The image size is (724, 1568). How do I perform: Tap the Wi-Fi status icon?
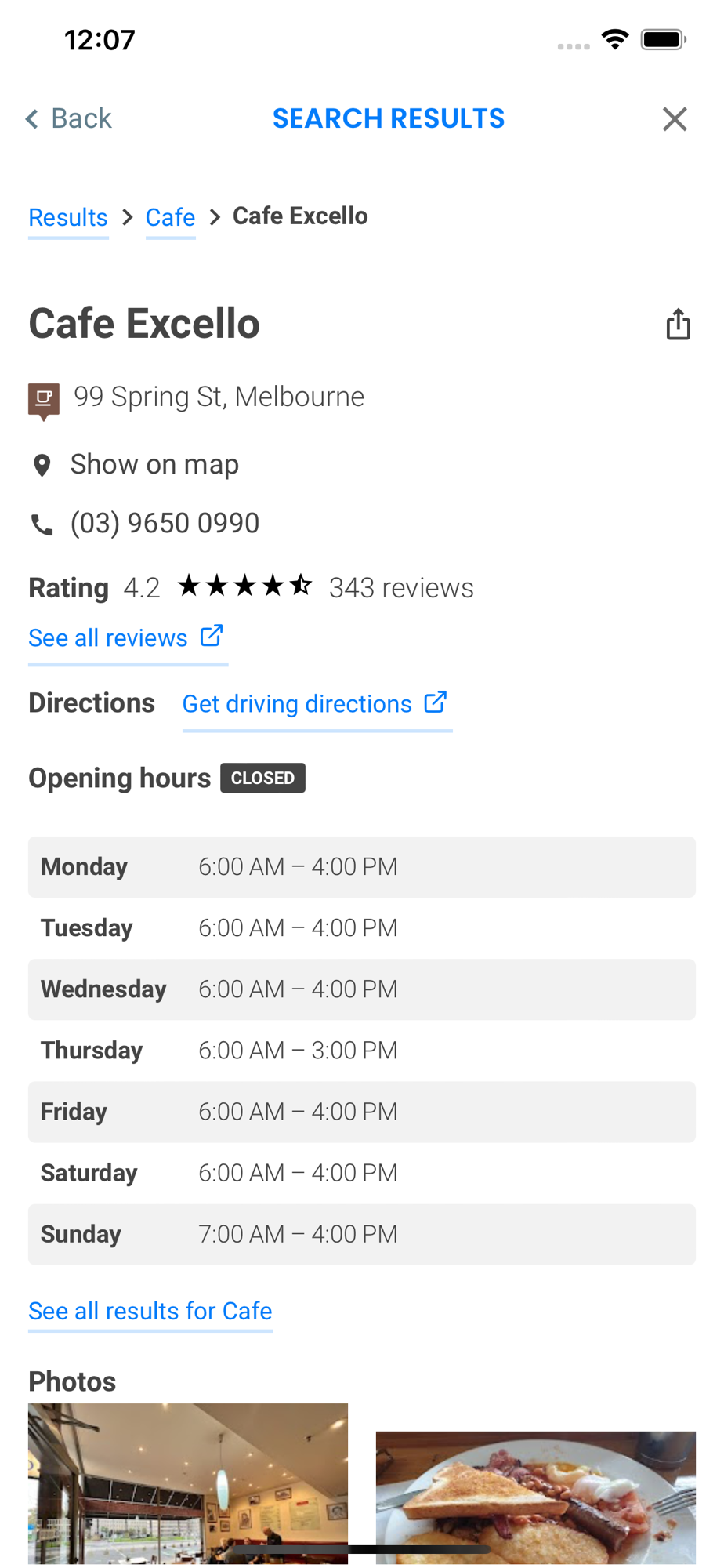pos(616,39)
